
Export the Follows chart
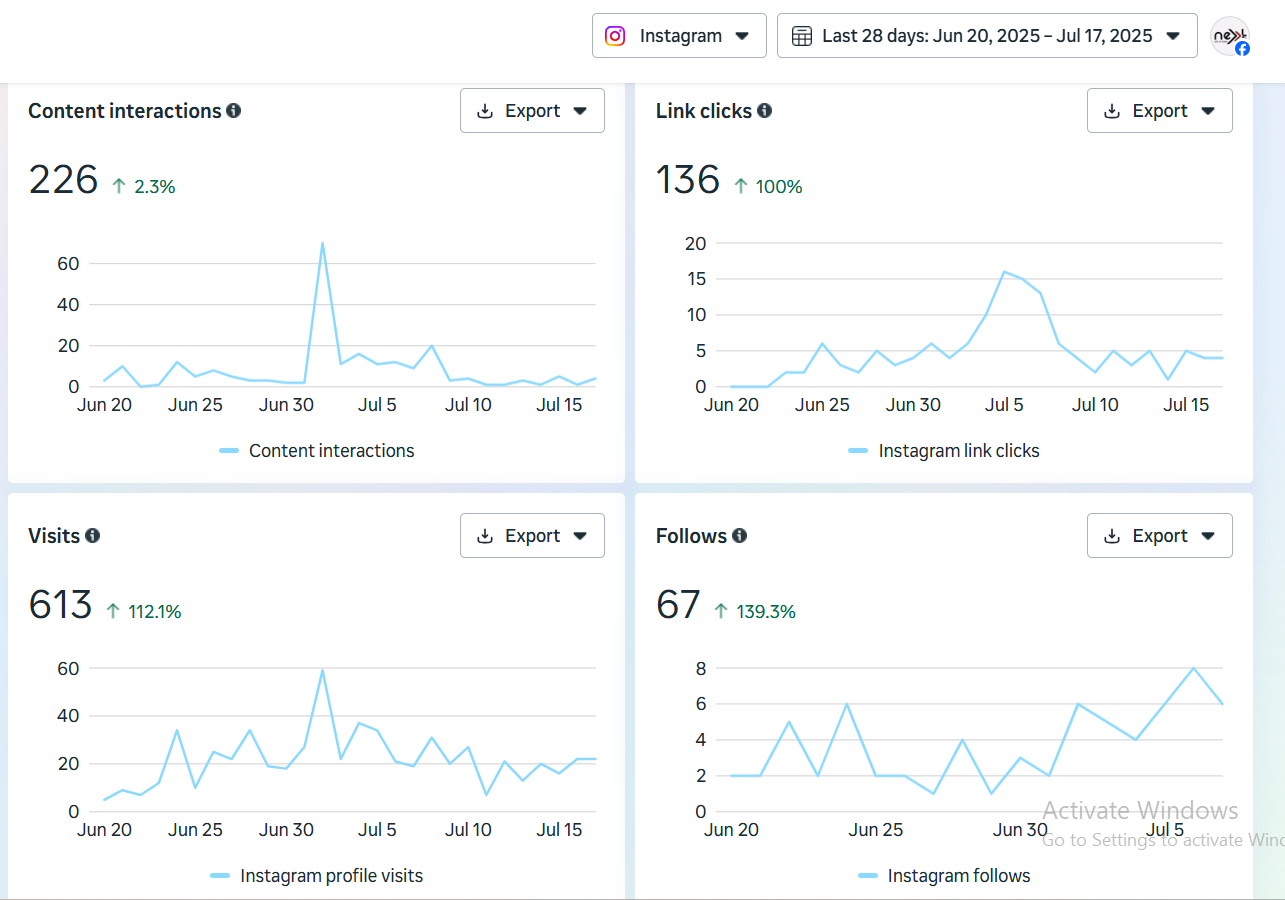(1159, 536)
